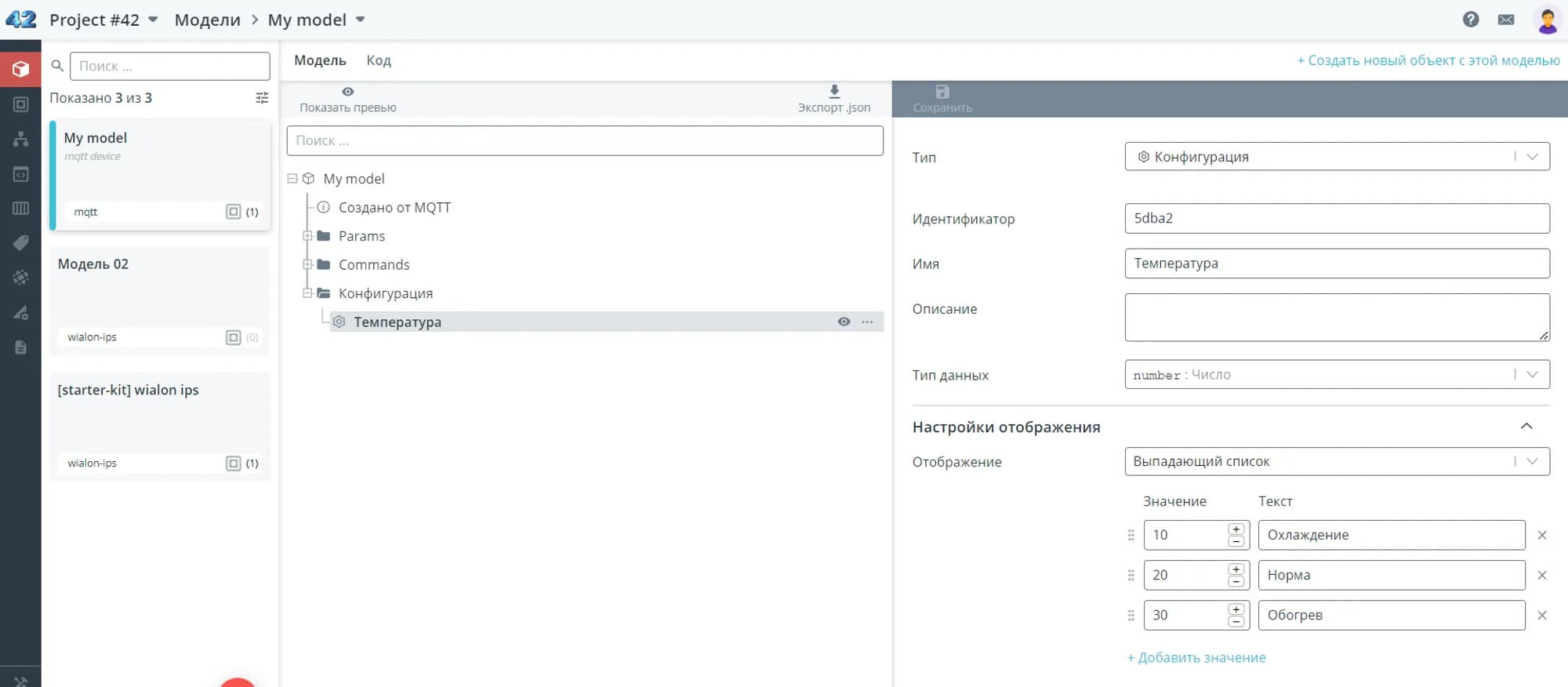Remove the Охлаждение value row
Image resolution: width=1568 pixels, height=687 pixels.
(1541, 535)
